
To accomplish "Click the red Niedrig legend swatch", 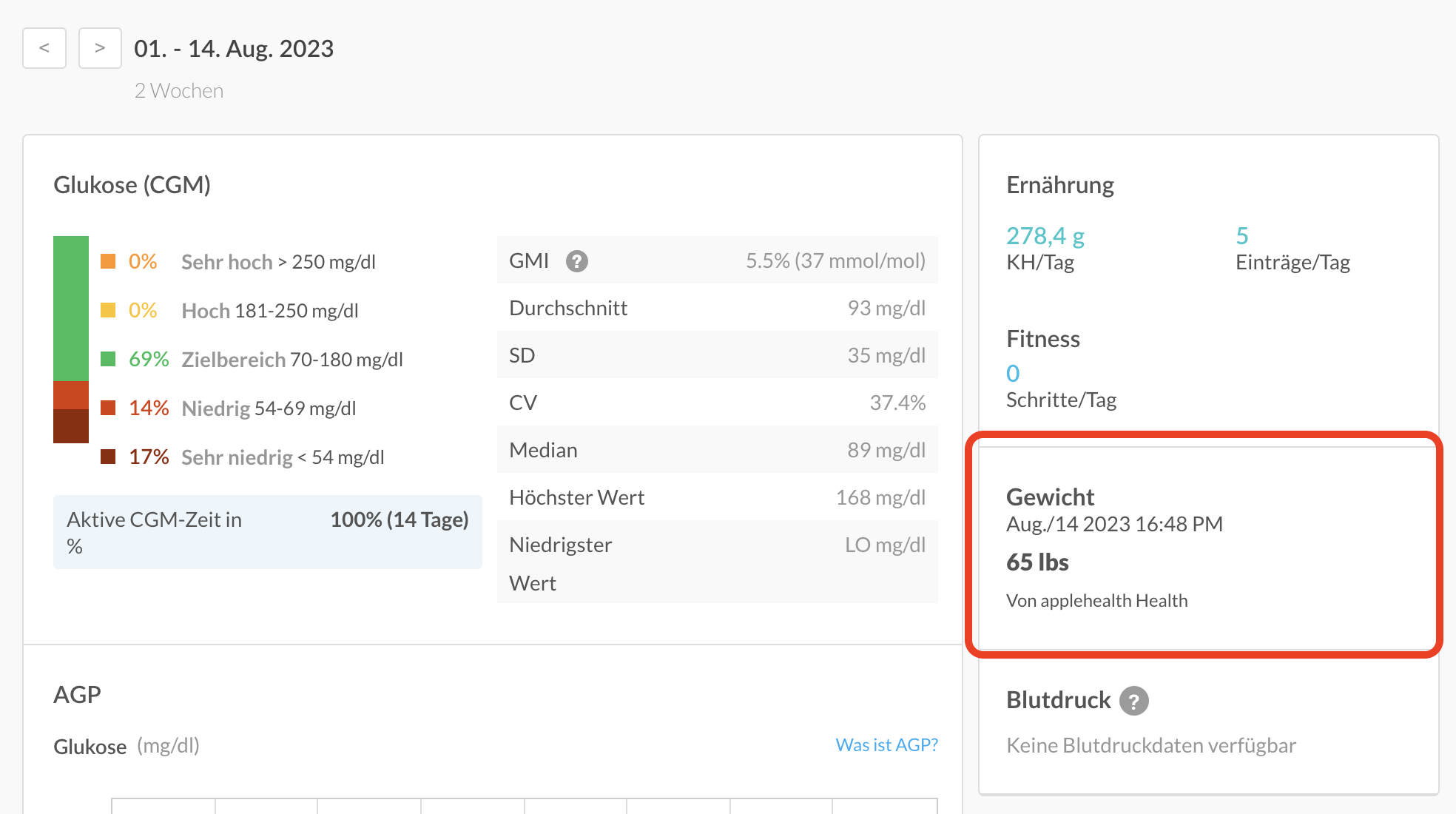I will 108,408.
